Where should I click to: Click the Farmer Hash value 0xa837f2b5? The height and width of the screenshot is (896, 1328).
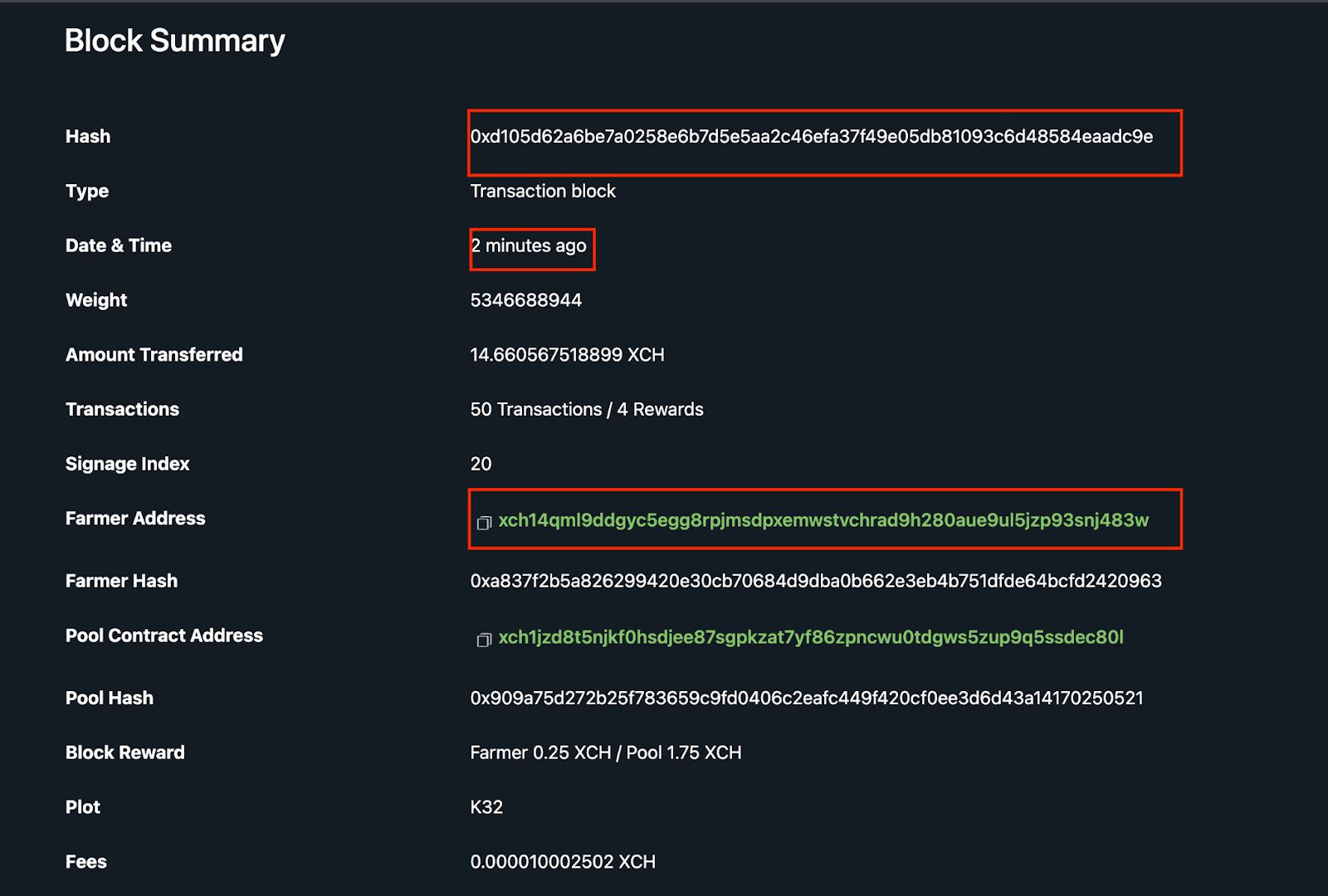tap(816, 581)
